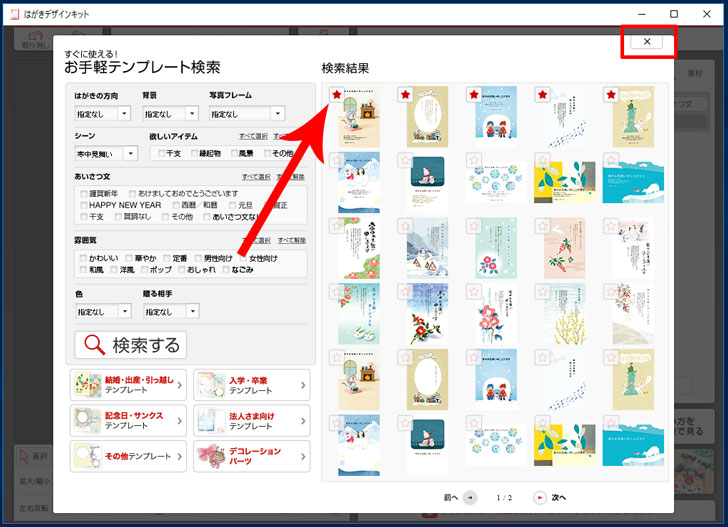Open 入学・卒業 templates
This screenshot has height=527, width=728.
pos(252,385)
